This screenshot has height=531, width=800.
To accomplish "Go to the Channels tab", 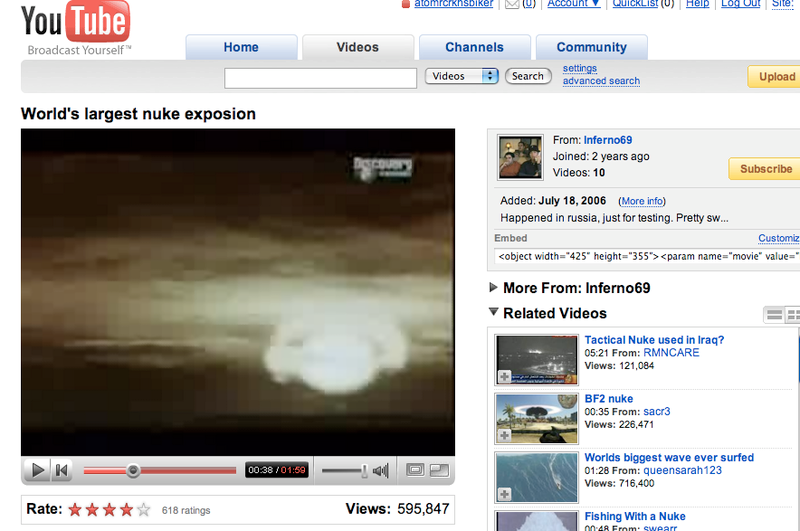I will tap(474, 47).
